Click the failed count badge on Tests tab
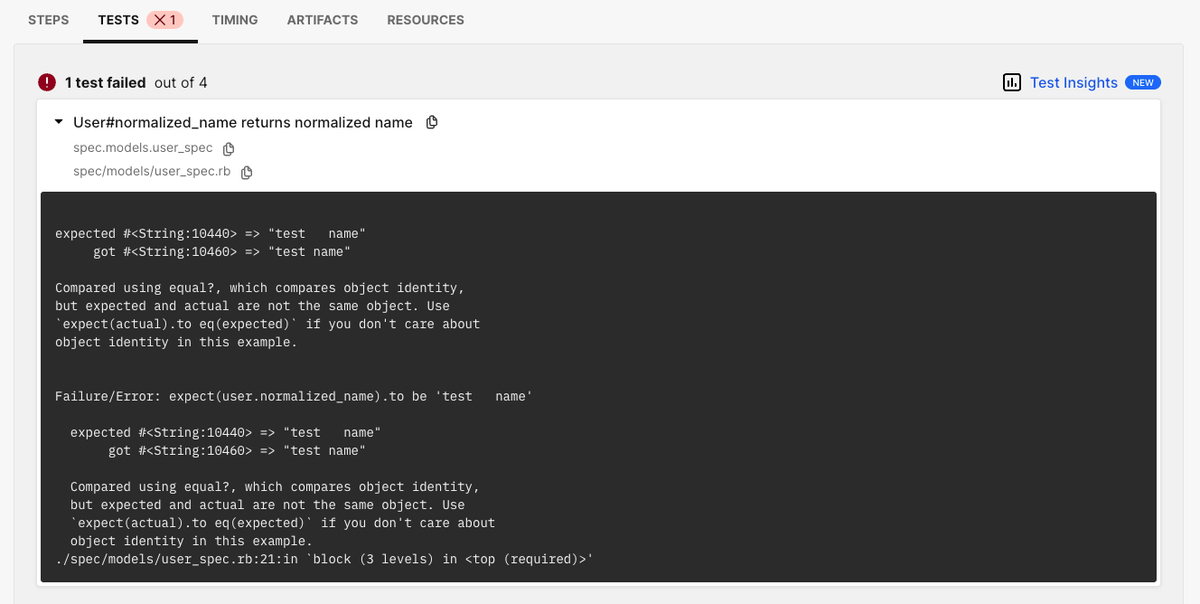The height and width of the screenshot is (604, 1200). [165, 20]
